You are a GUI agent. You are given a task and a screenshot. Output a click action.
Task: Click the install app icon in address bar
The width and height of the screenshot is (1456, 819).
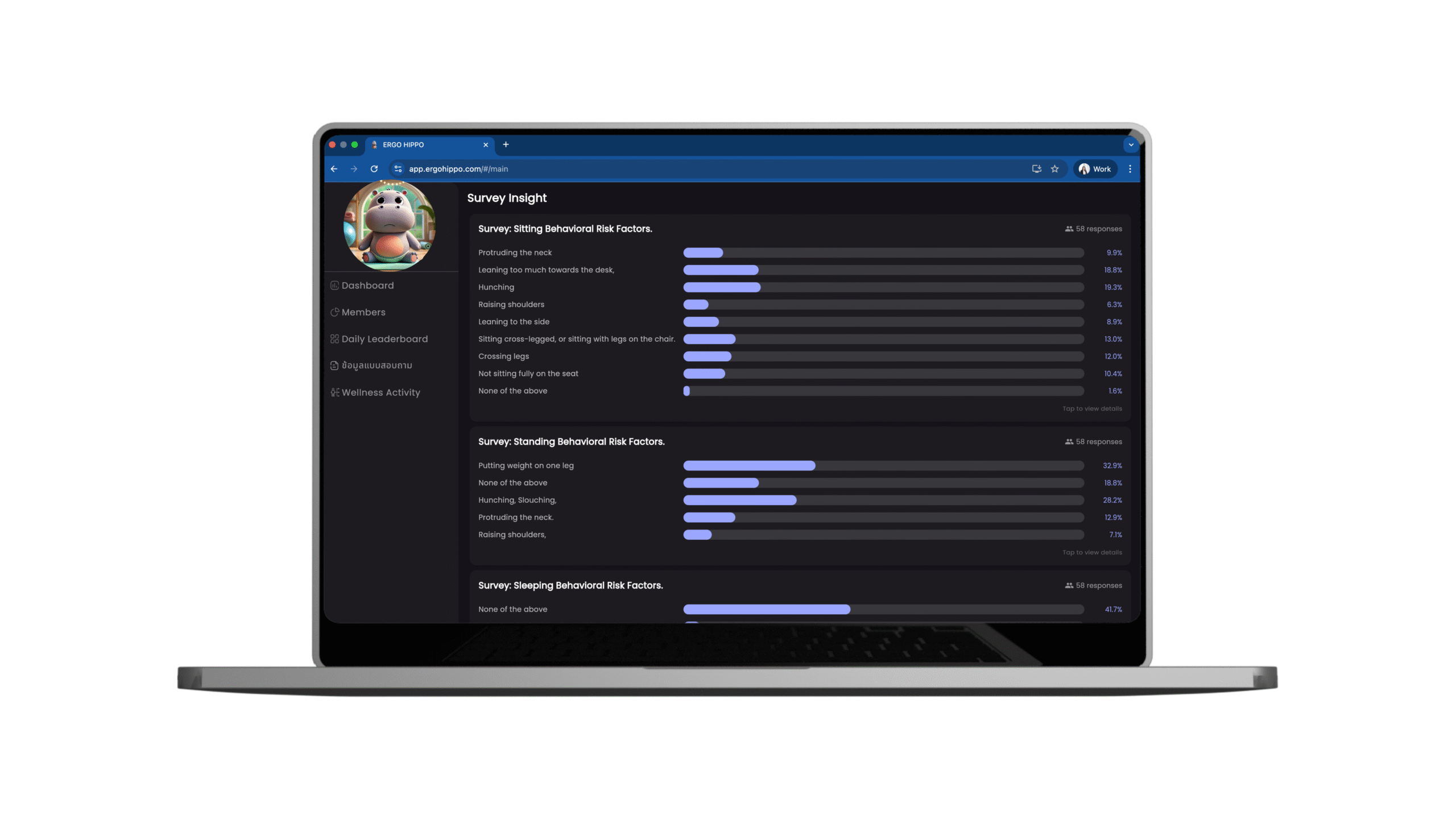1036,169
